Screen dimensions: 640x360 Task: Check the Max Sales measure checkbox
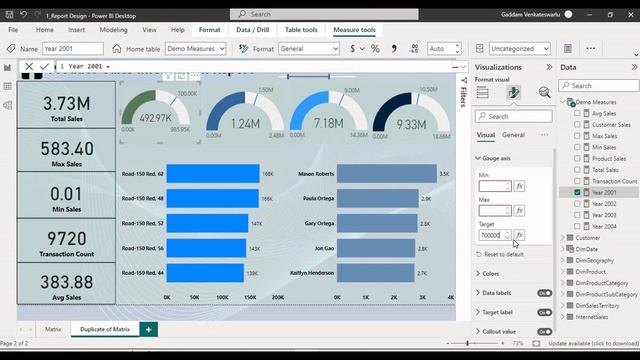click(x=577, y=136)
